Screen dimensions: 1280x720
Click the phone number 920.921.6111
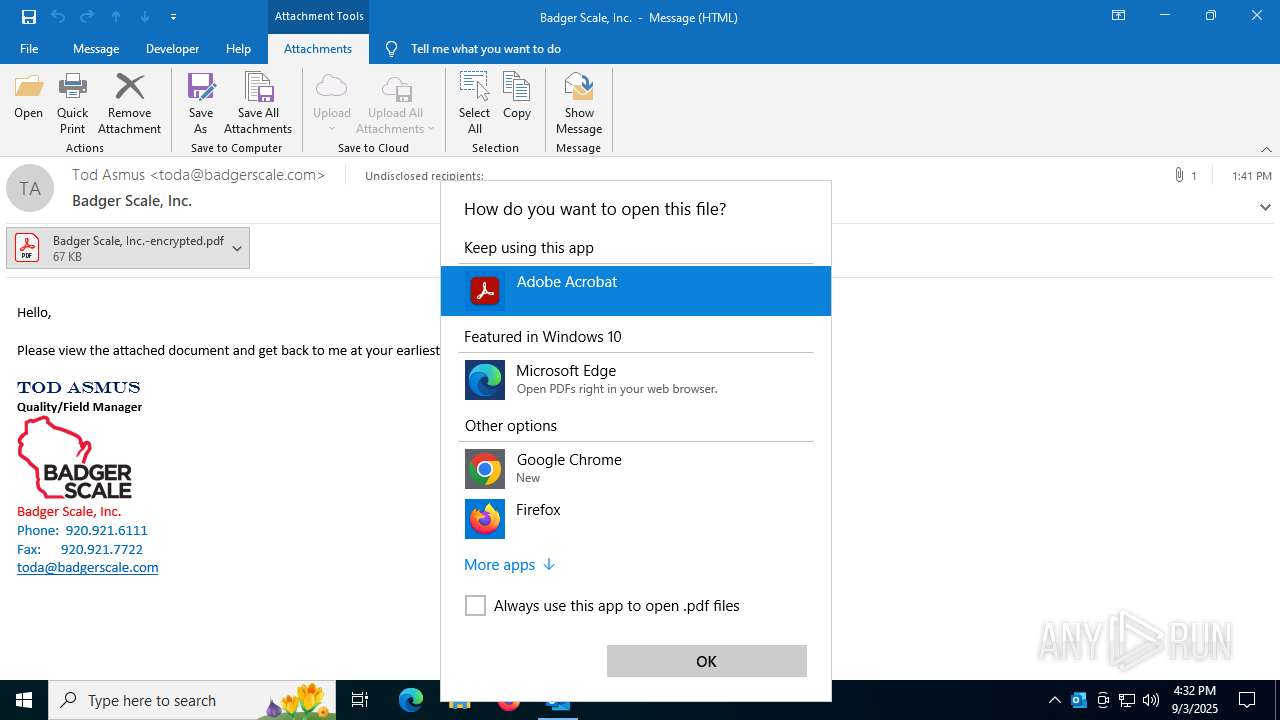click(107, 530)
